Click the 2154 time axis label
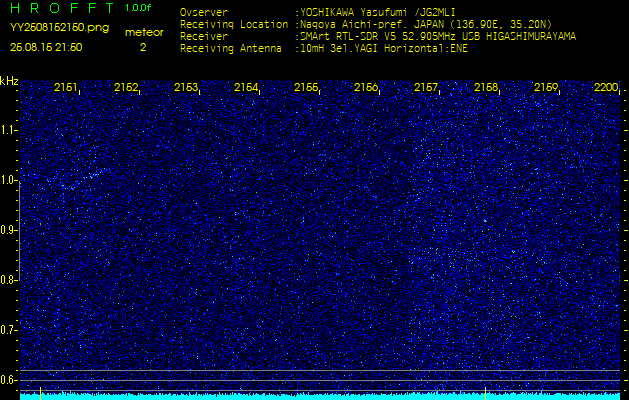The image size is (629, 400). (246, 87)
